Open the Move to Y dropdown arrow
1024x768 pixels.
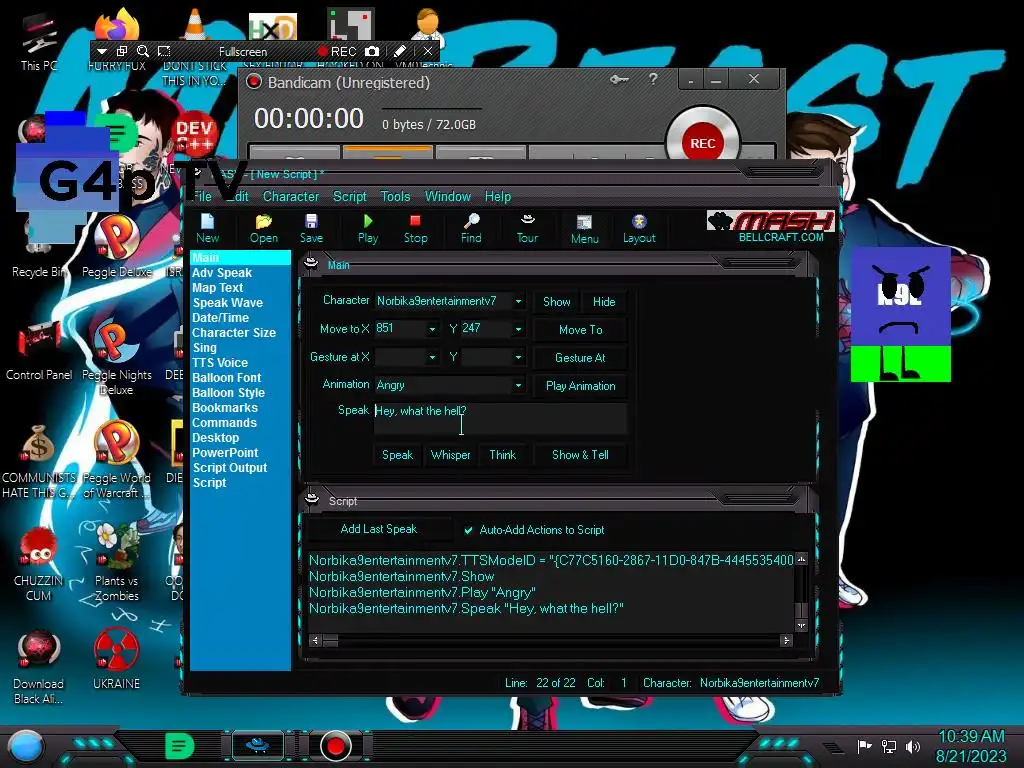click(x=518, y=329)
